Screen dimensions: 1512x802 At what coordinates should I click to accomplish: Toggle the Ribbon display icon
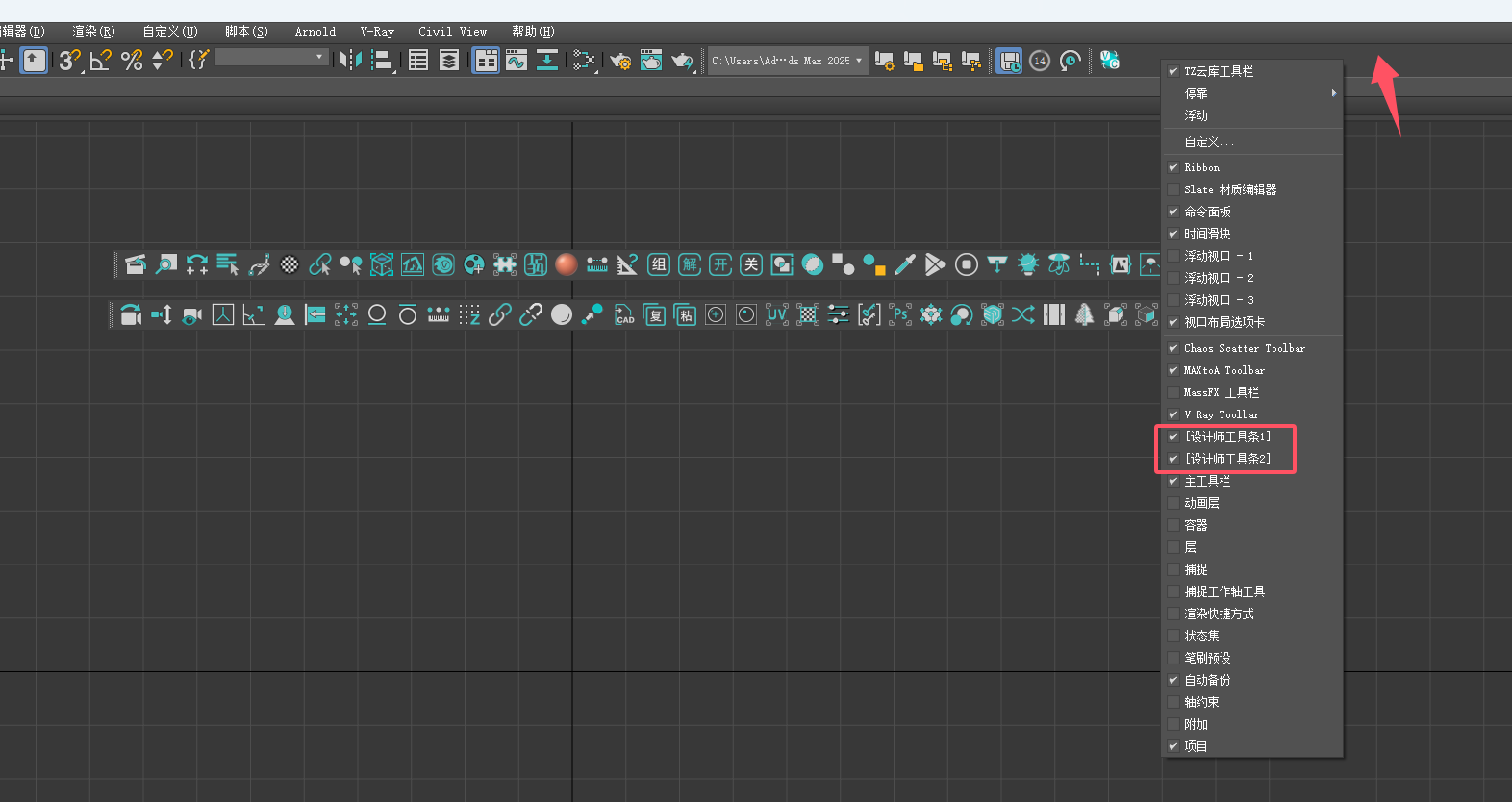coord(486,61)
